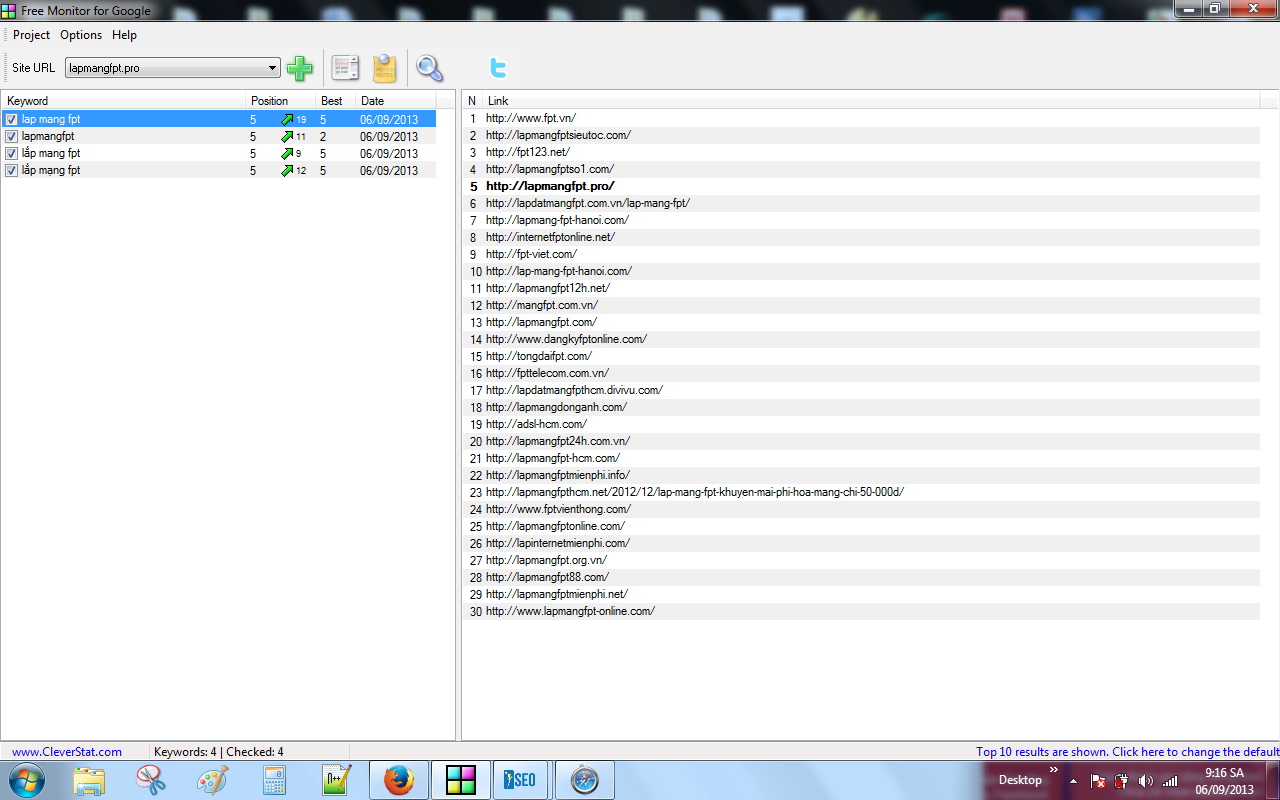1280x800 pixels.
Task: Launch Paint palette icon on taskbar
Action: point(213,780)
